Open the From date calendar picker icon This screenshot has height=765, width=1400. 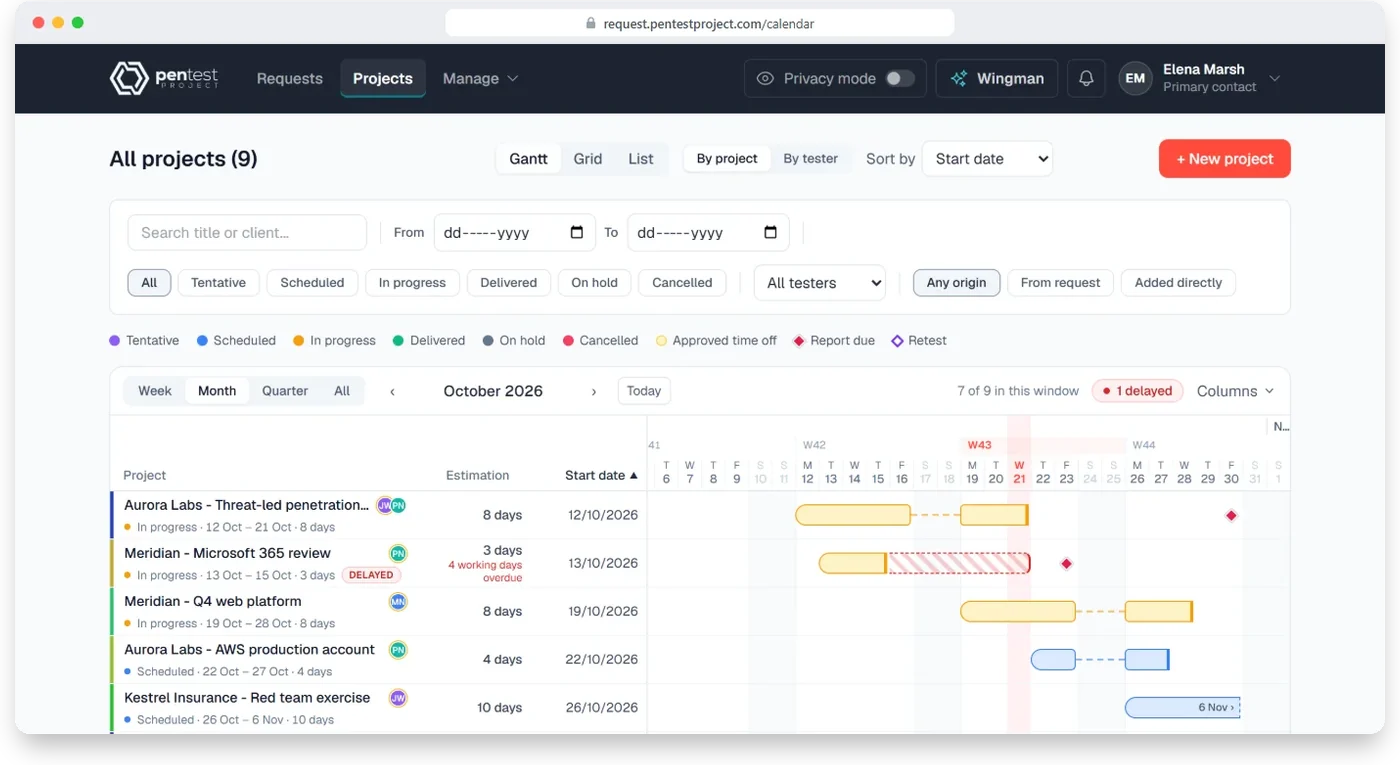click(x=577, y=233)
